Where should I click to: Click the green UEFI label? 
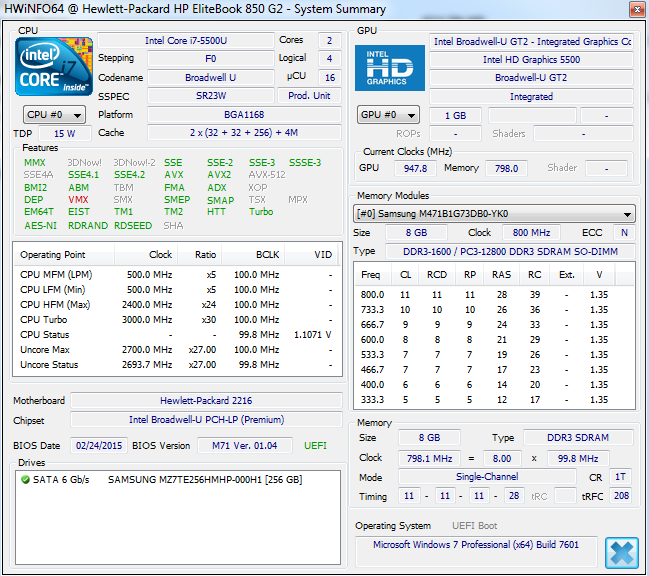pyautogui.click(x=315, y=446)
